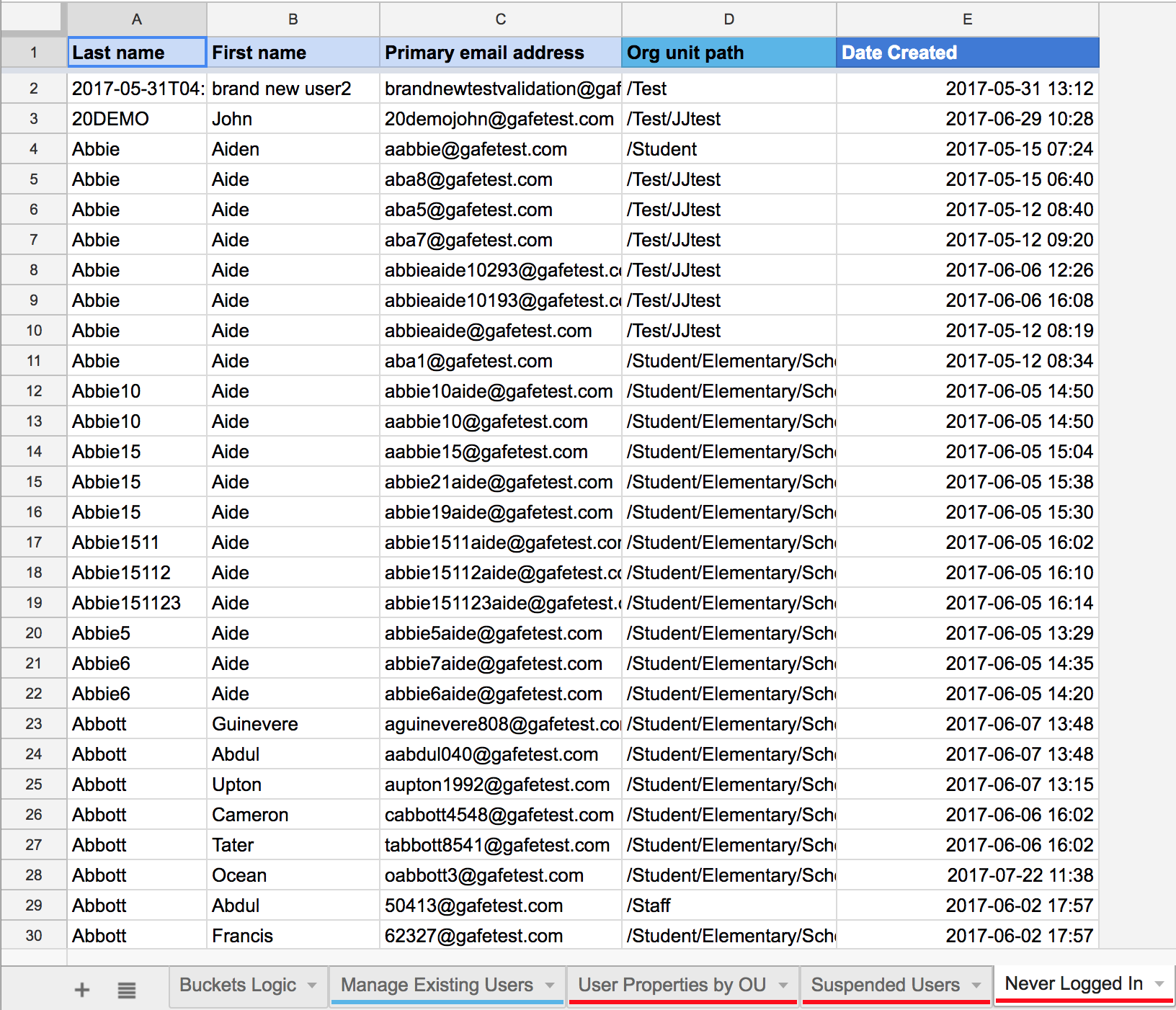Switch to the Suspended Users sheet tab
This screenshot has height=1010, width=1176.
[x=885, y=985]
